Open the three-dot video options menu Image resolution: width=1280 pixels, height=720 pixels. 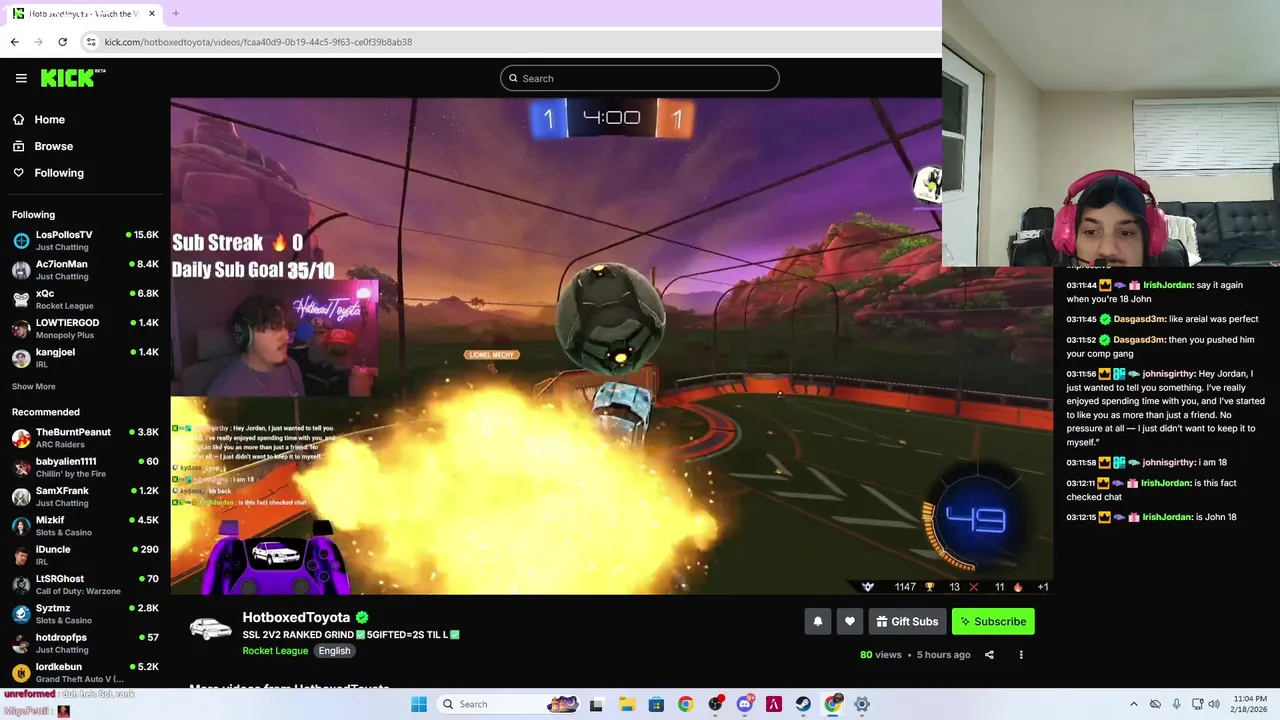(1021, 655)
